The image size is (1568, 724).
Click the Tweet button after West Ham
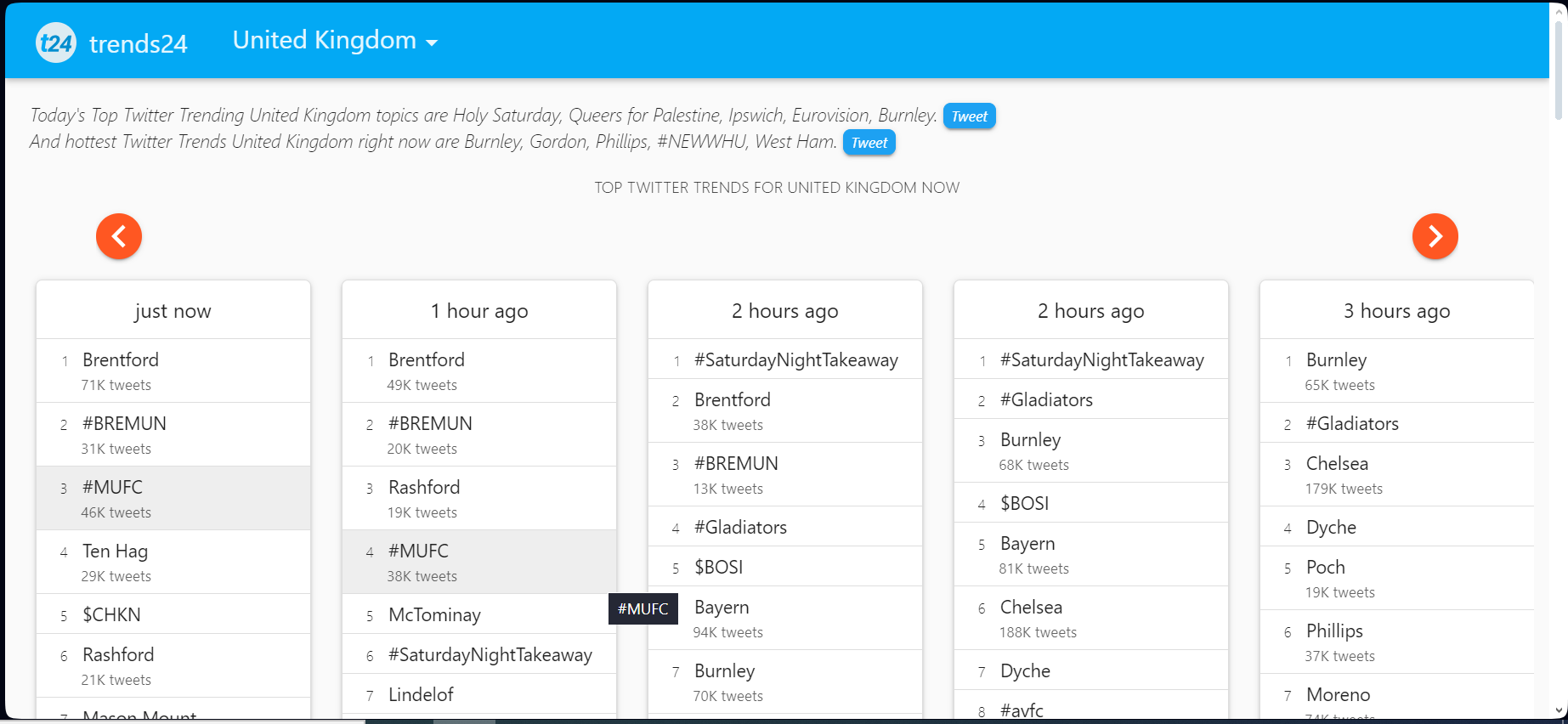869,143
